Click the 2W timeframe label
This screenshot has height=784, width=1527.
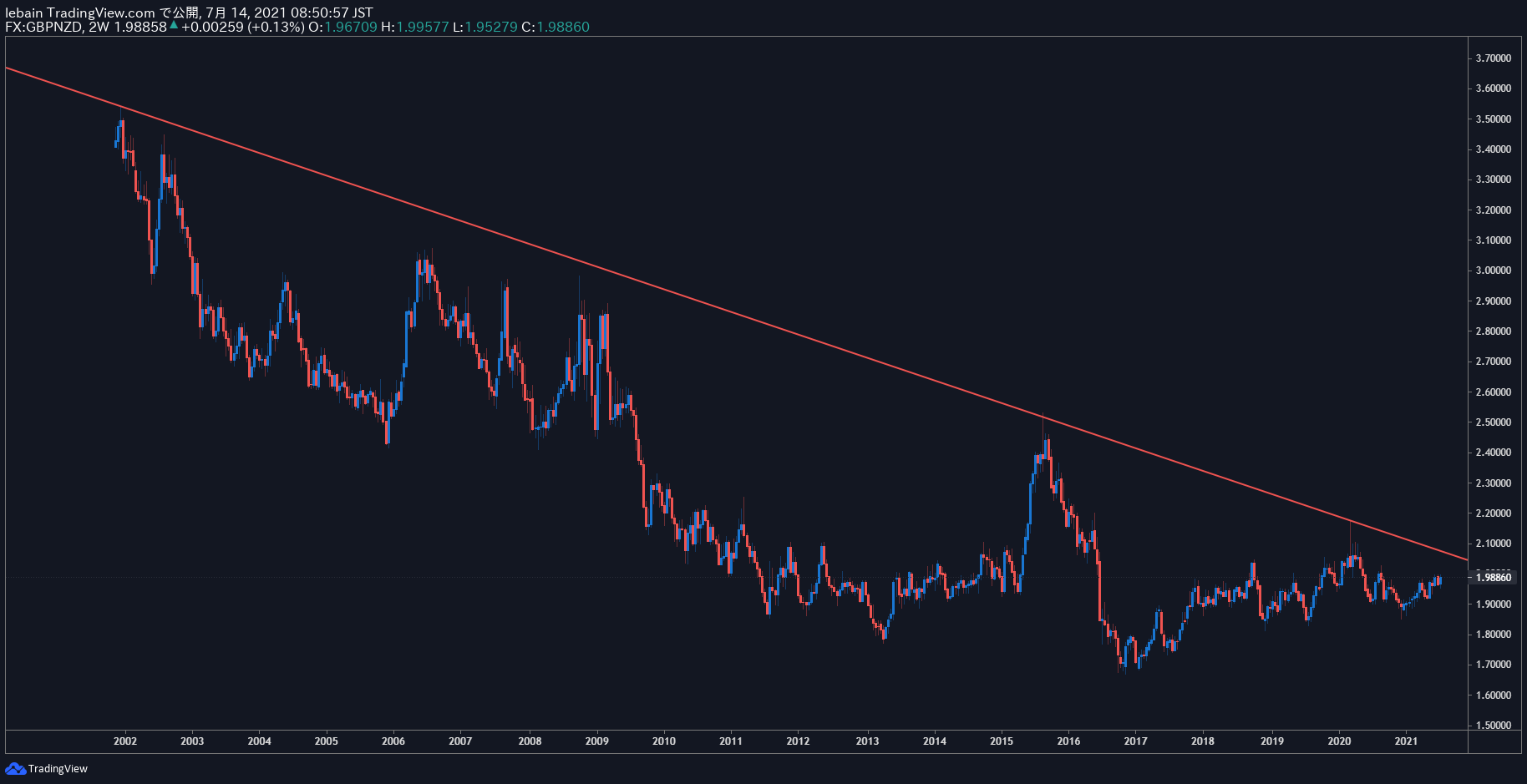click(99, 27)
